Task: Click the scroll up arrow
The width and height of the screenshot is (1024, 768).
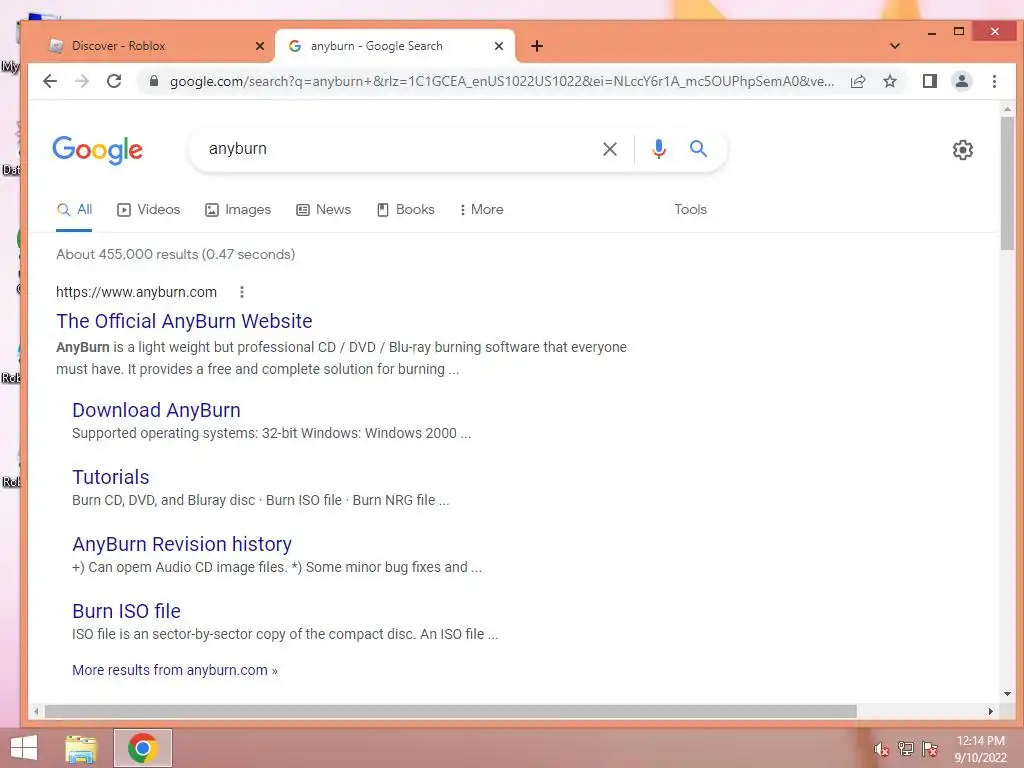Action: pyautogui.click(x=1007, y=110)
